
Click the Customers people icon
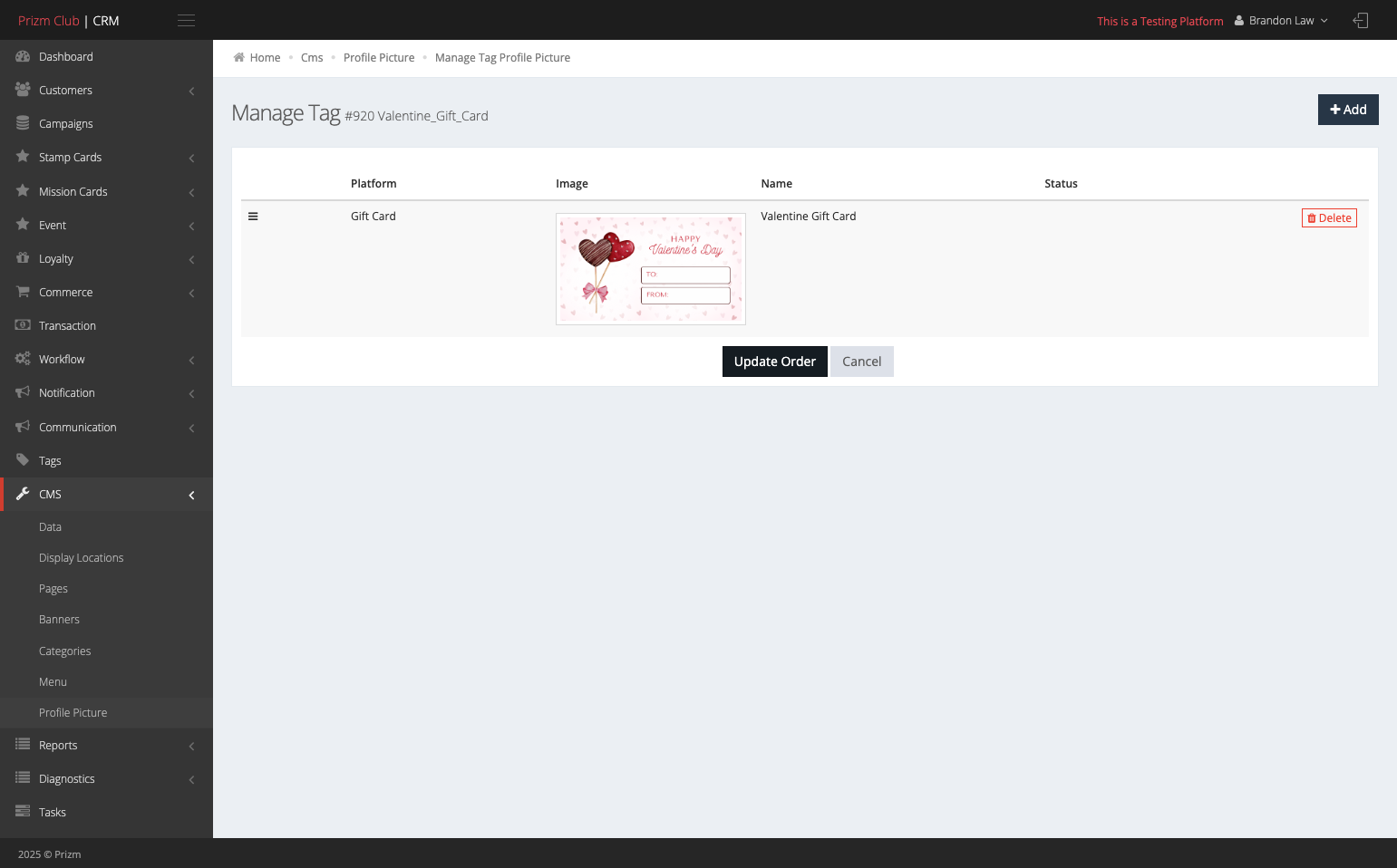pos(23,90)
